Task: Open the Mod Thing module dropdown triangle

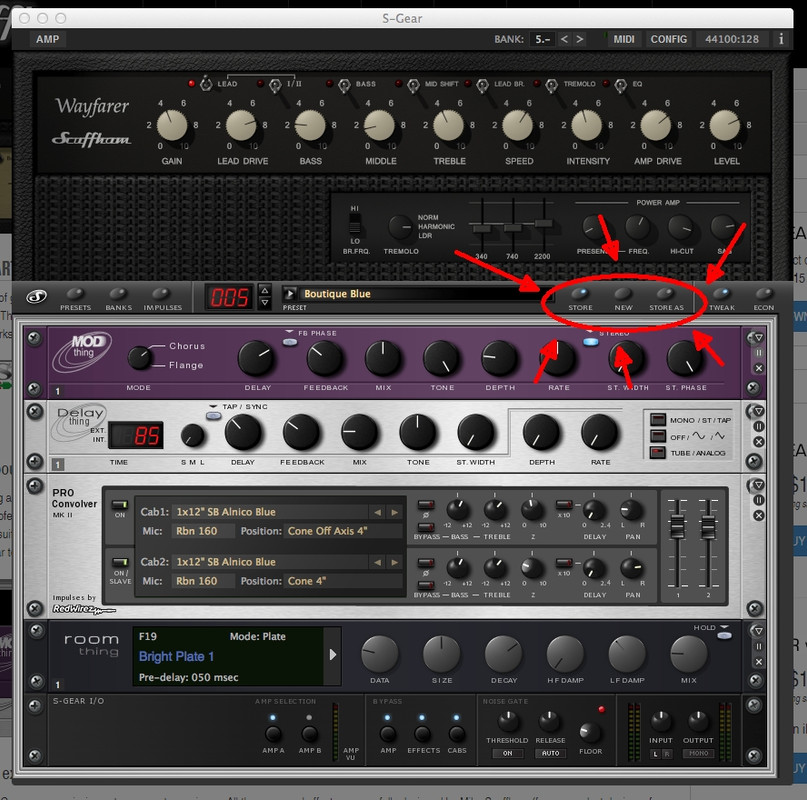Action: 759,338
